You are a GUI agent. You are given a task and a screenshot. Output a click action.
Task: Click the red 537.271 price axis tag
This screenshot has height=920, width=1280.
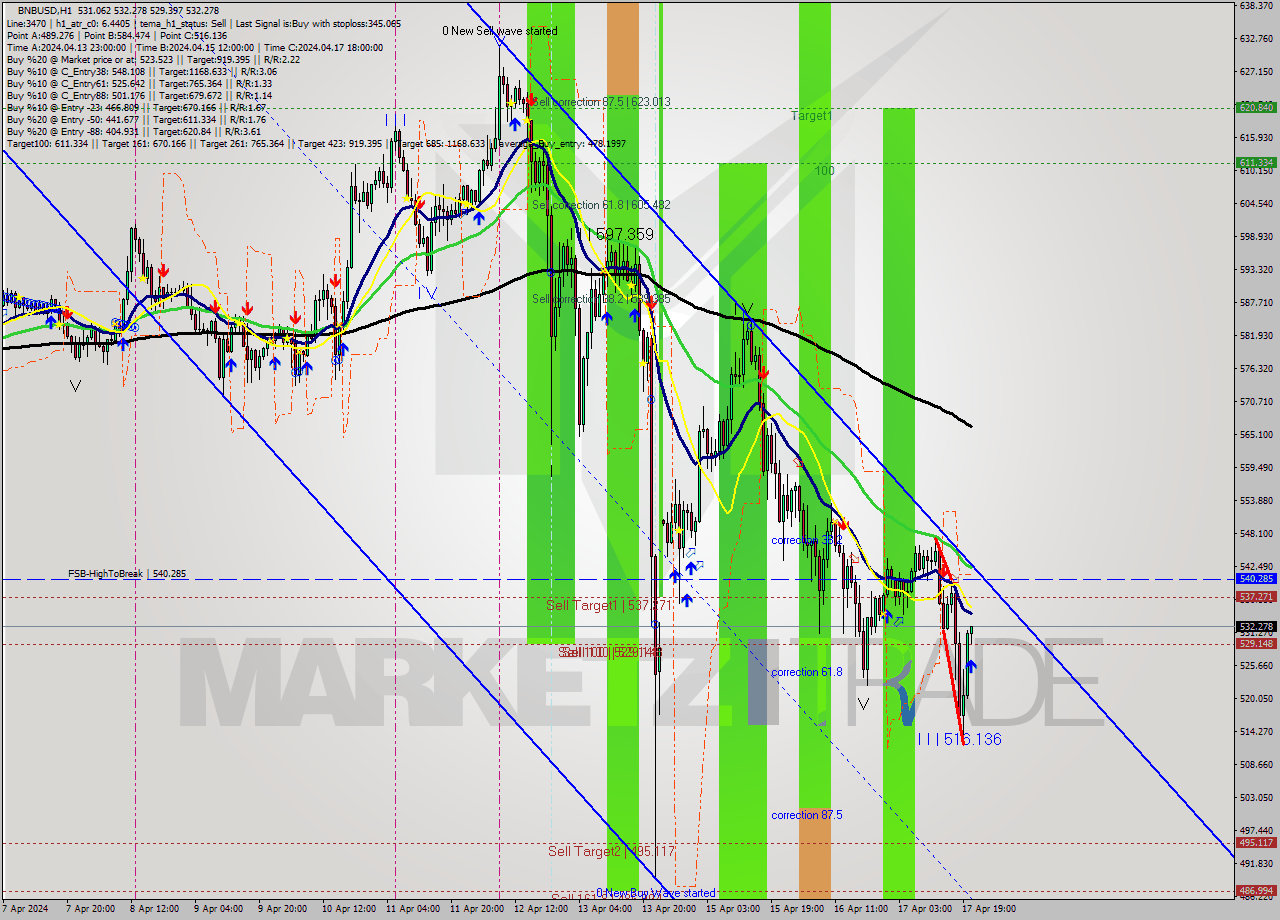[1256, 597]
